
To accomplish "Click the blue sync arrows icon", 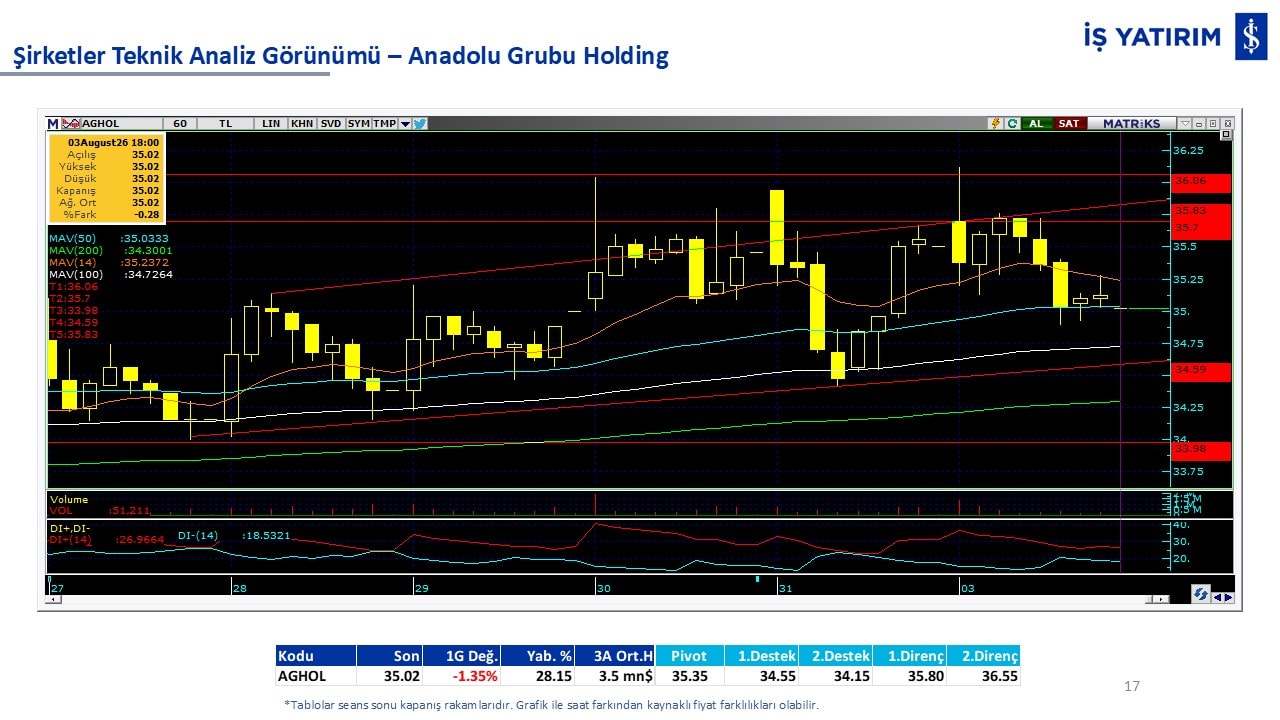I will click(1201, 594).
